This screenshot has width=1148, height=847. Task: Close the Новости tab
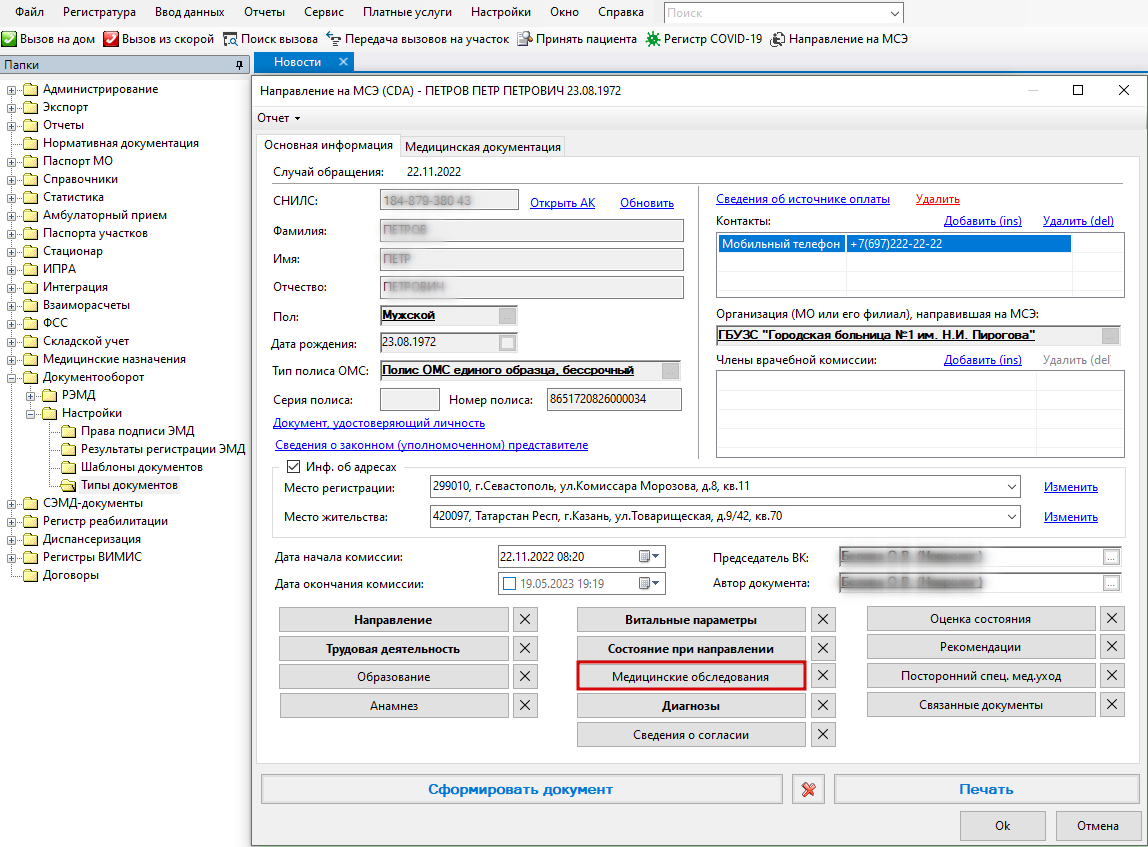coord(343,62)
